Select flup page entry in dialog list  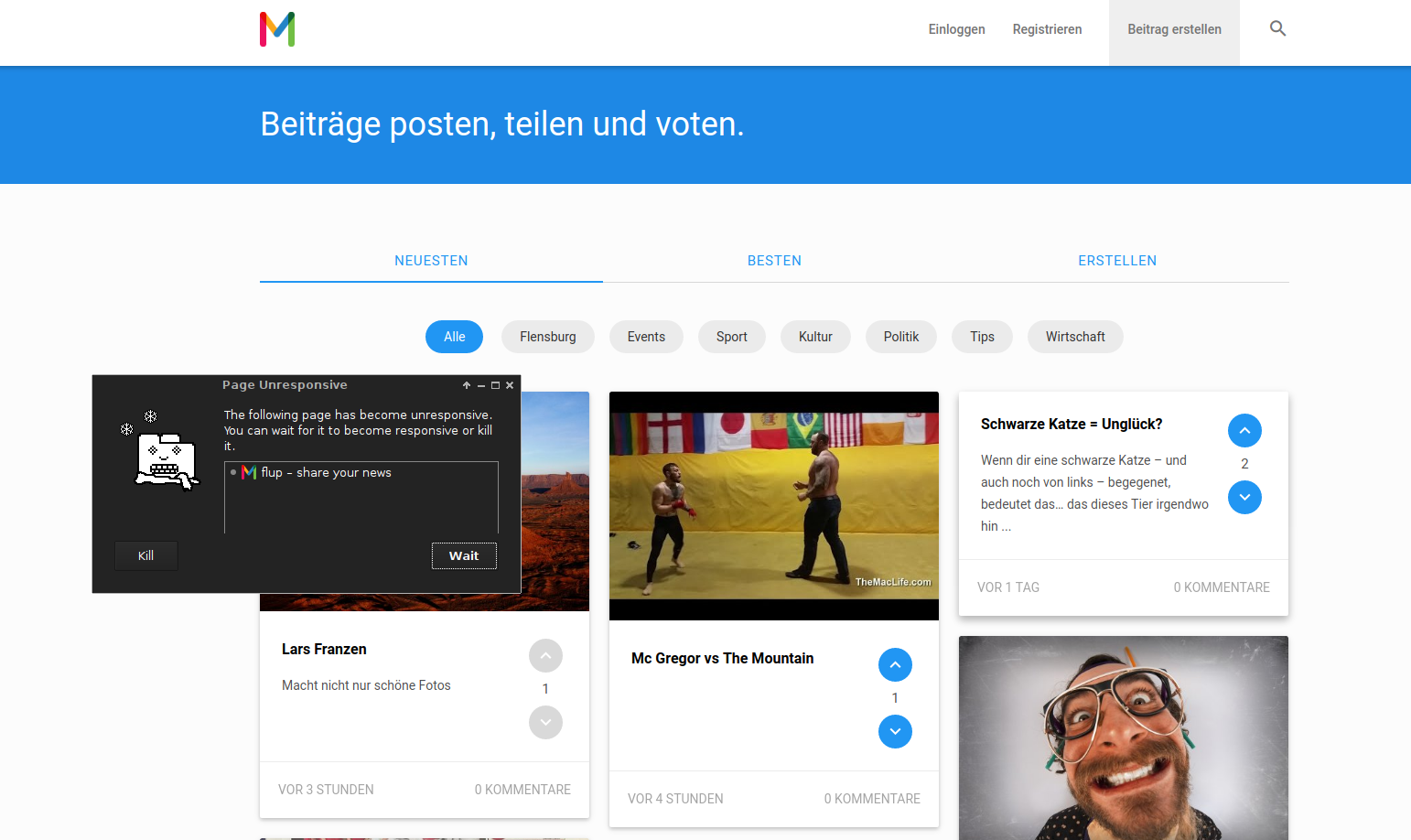click(x=326, y=473)
